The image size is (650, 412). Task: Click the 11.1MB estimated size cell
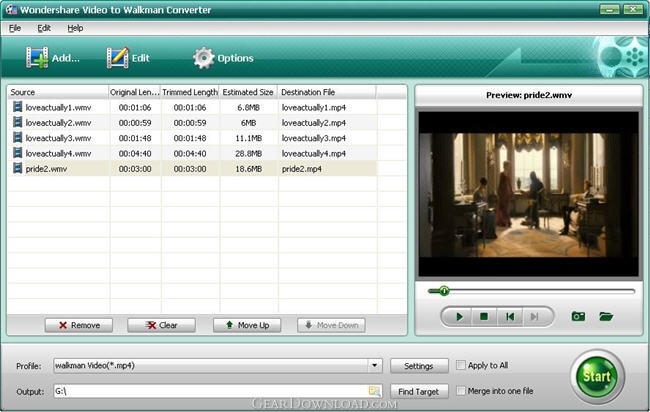click(248, 138)
